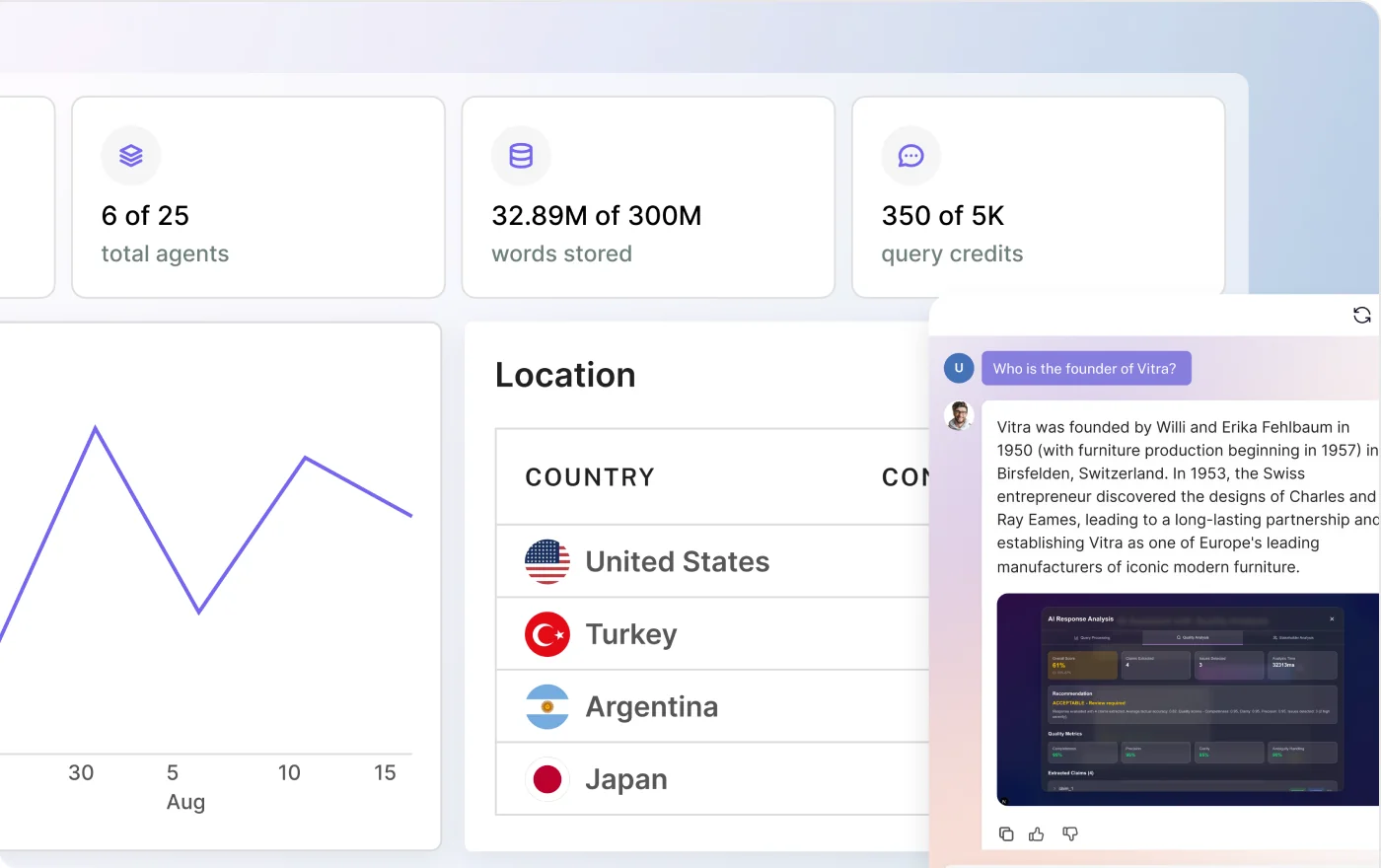Click the 'Who is the founder of Vitra?' message
Screen dimensions: 1381x868
tap(1085, 368)
